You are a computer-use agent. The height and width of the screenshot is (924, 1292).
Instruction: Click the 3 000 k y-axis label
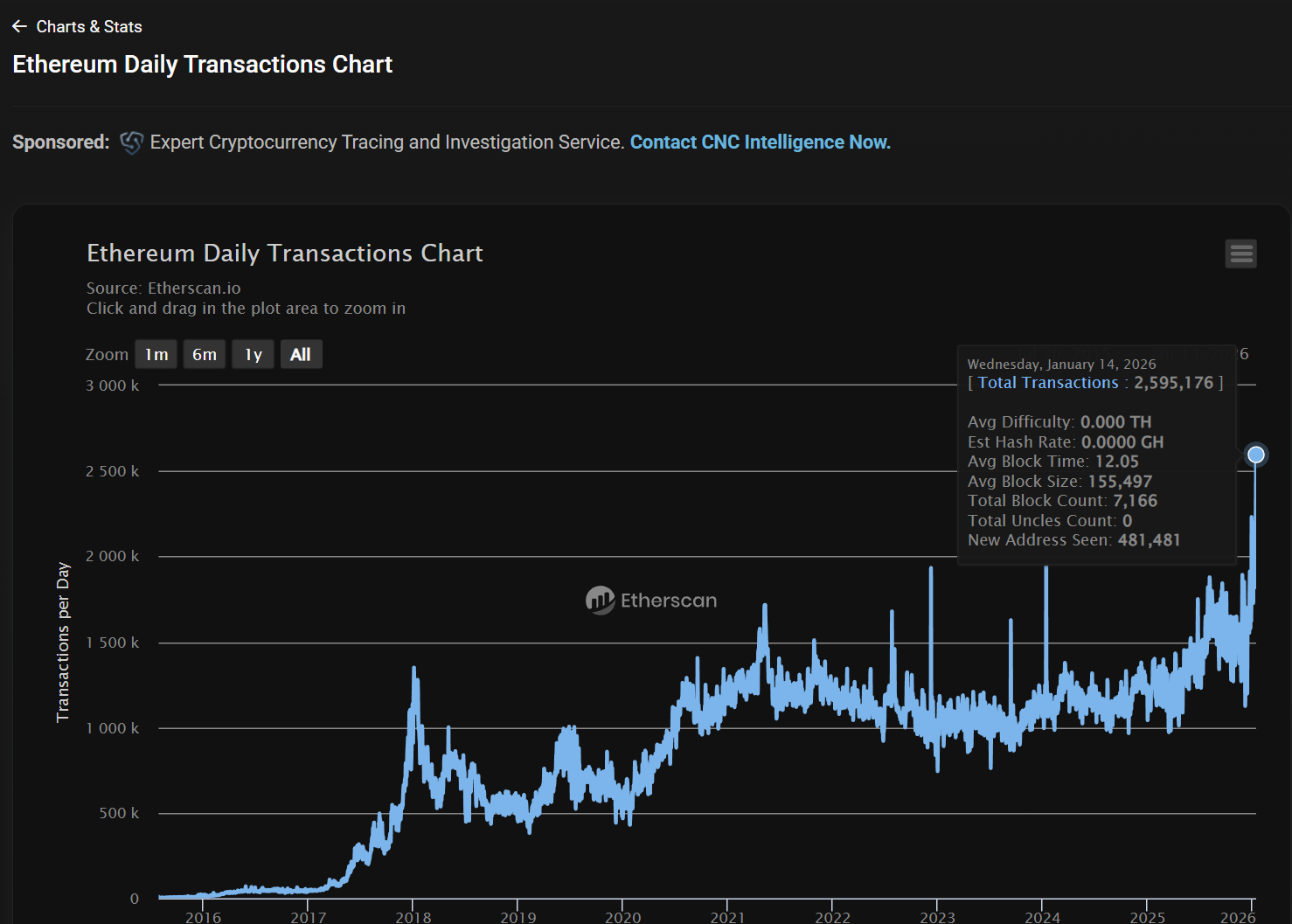point(112,386)
